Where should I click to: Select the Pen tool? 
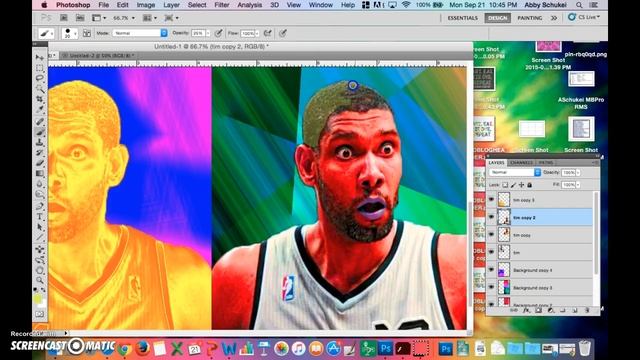pos(40,206)
